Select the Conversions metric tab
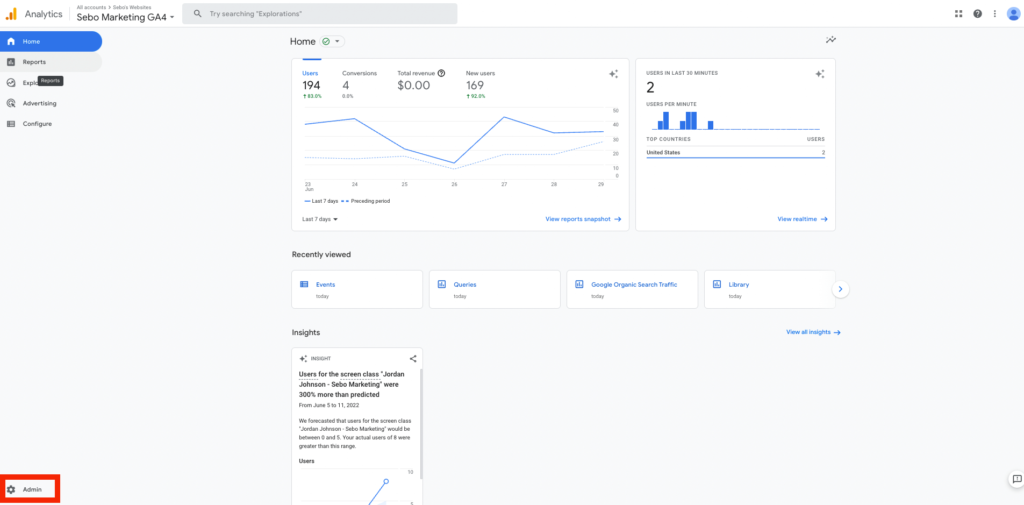 pyautogui.click(x=359, y=86)
